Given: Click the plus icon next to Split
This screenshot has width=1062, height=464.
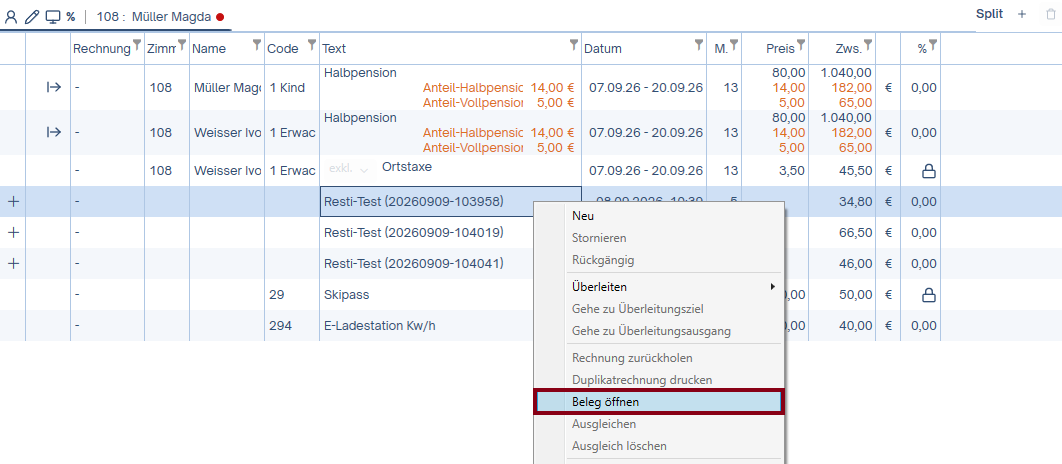Looking at the screenshot, I should point(1022,14).
